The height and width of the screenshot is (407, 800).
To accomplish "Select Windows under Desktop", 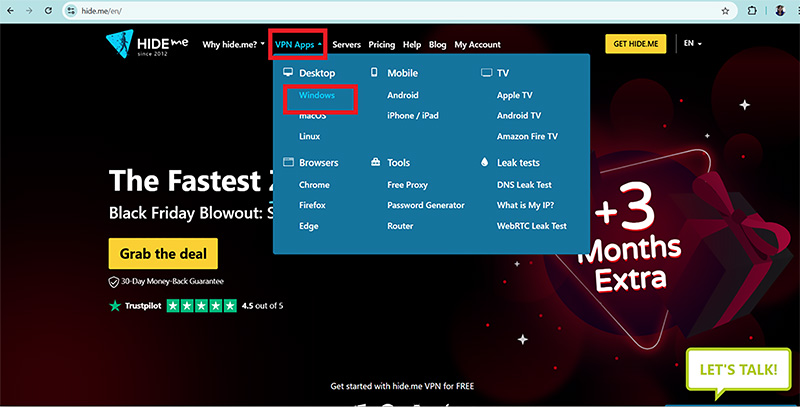I will (317, 95).
